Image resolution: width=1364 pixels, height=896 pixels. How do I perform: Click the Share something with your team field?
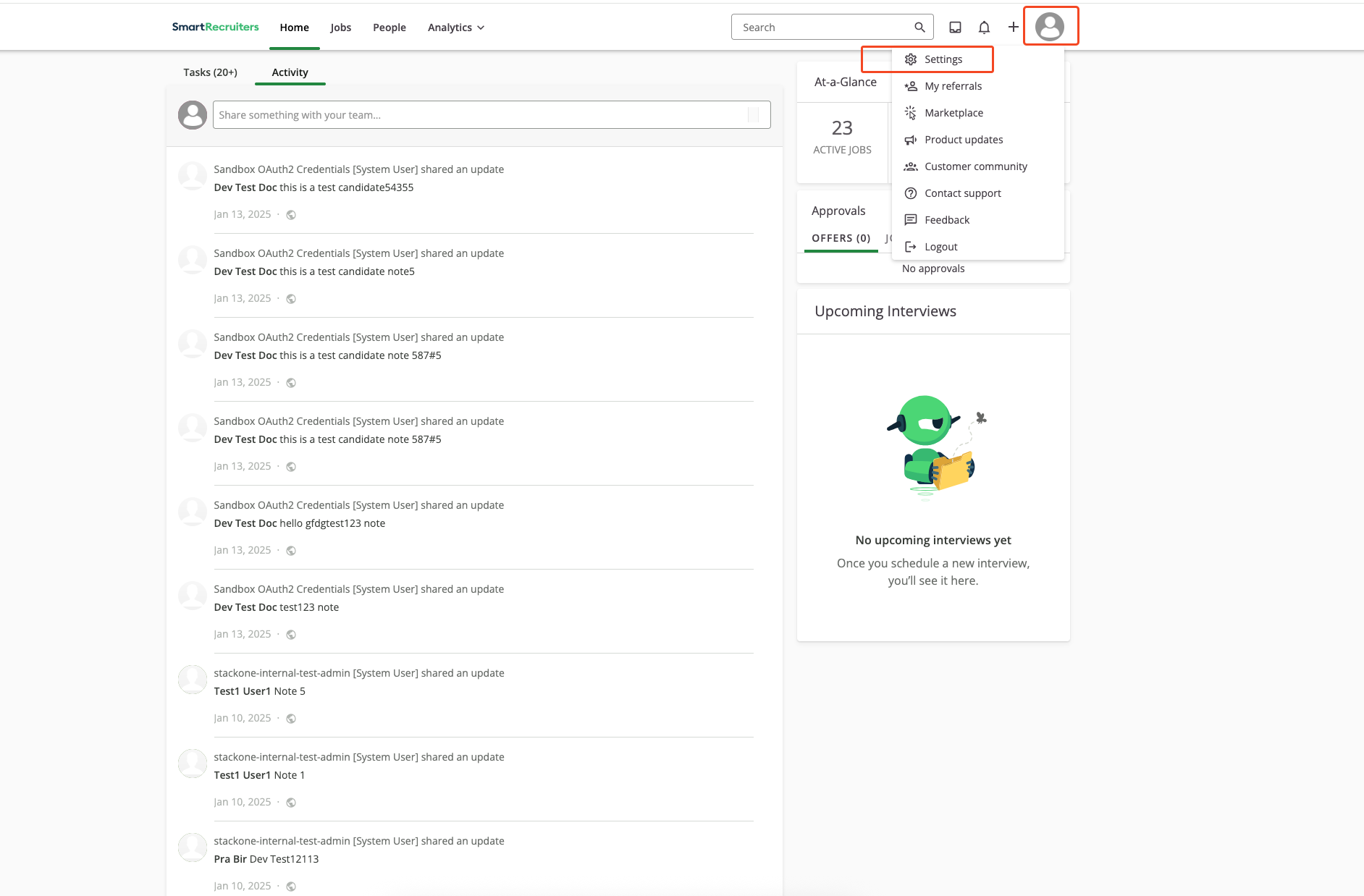click(492, 115)
